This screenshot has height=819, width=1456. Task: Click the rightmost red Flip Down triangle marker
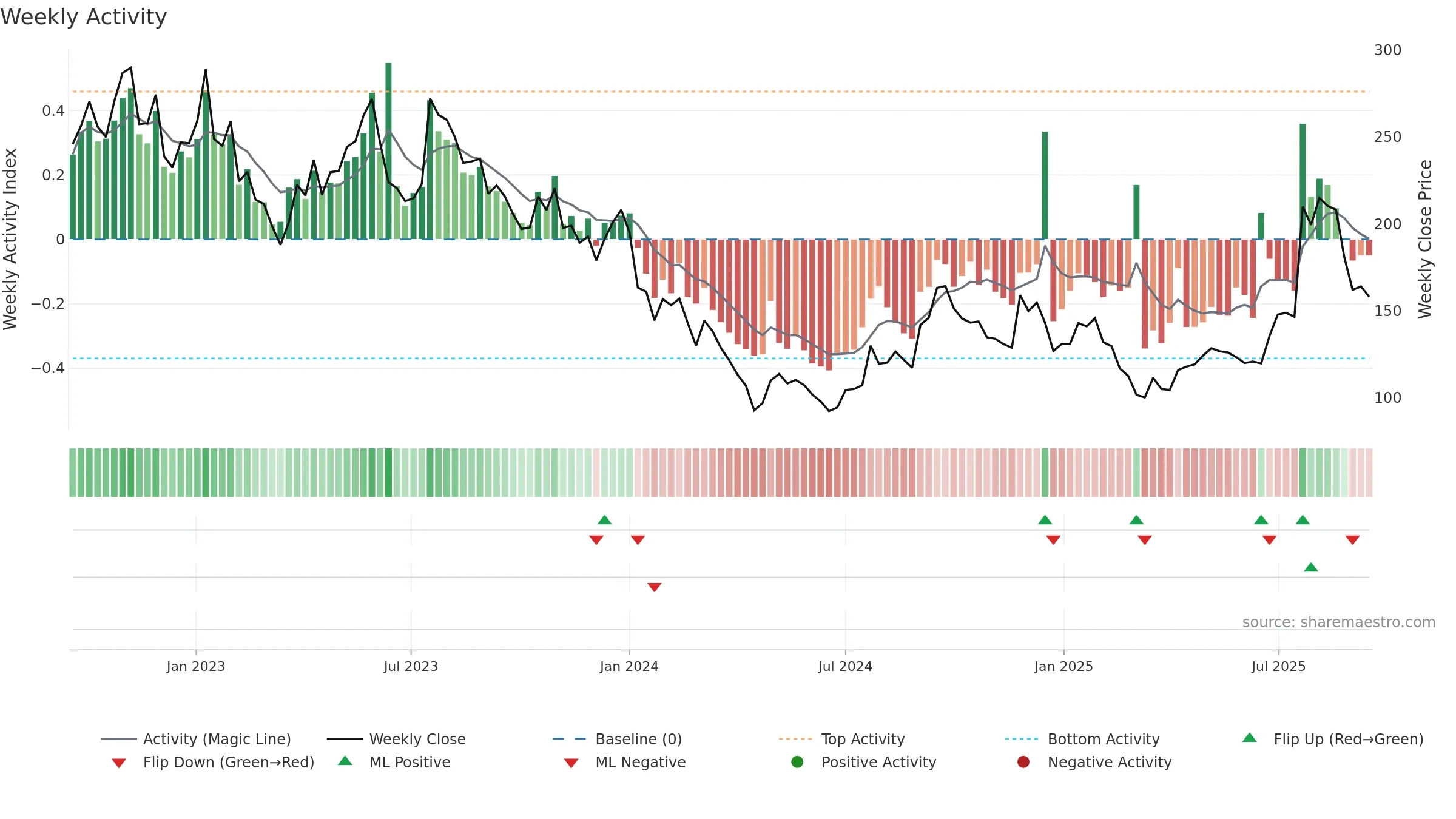coord(1352,540)
